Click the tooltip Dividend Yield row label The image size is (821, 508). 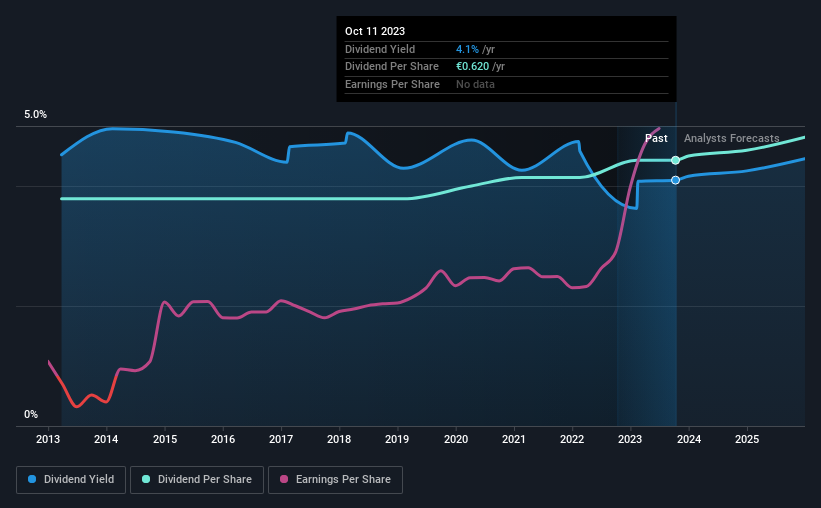[x=380, y=49]
